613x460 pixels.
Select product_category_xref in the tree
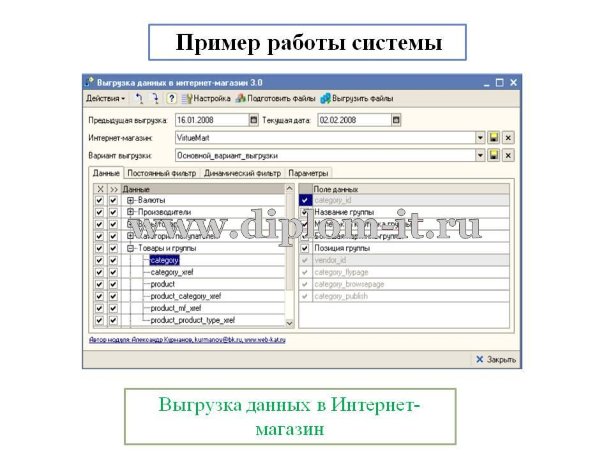click(x=186, y=296)
